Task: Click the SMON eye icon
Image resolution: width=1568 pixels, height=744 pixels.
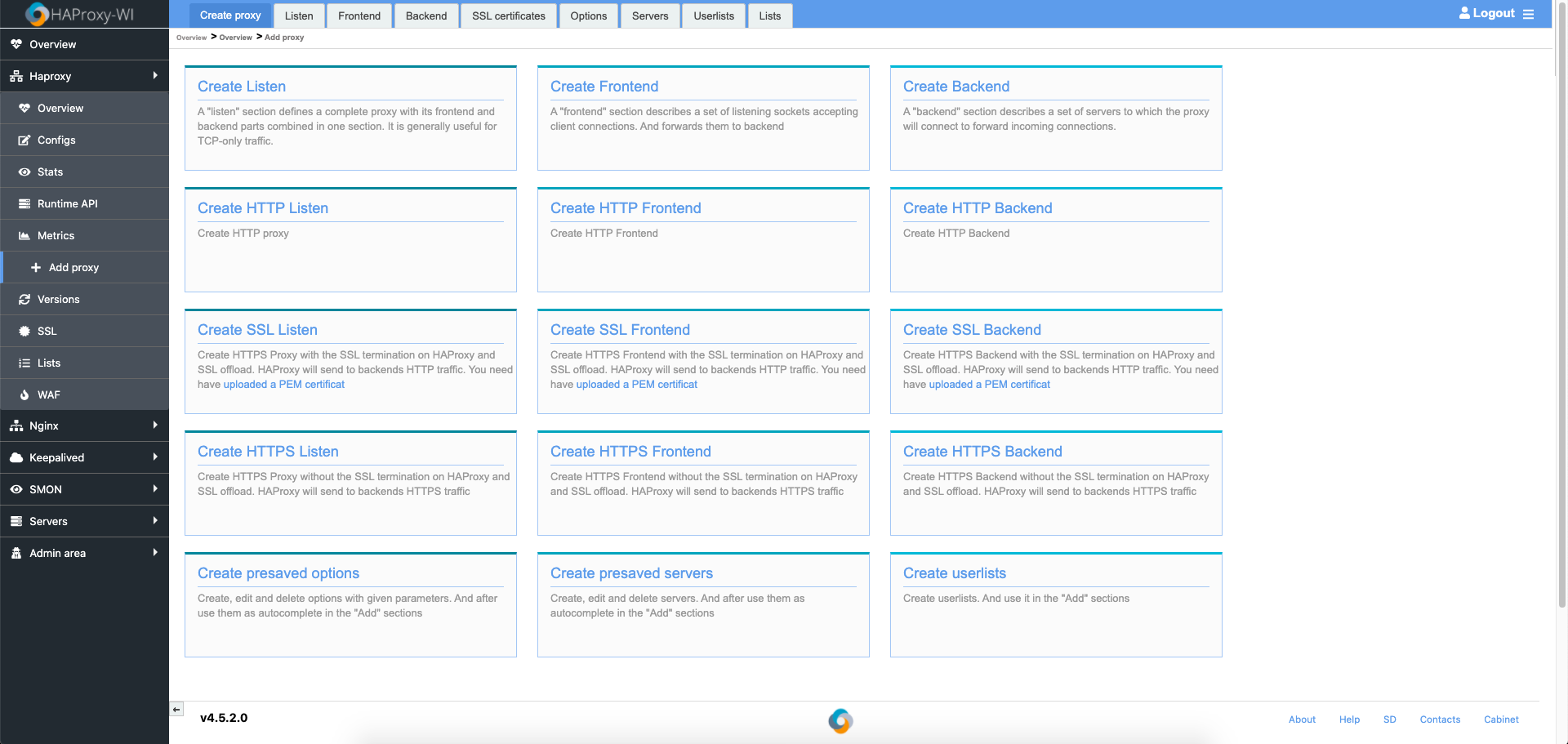Action: (16, 489)
